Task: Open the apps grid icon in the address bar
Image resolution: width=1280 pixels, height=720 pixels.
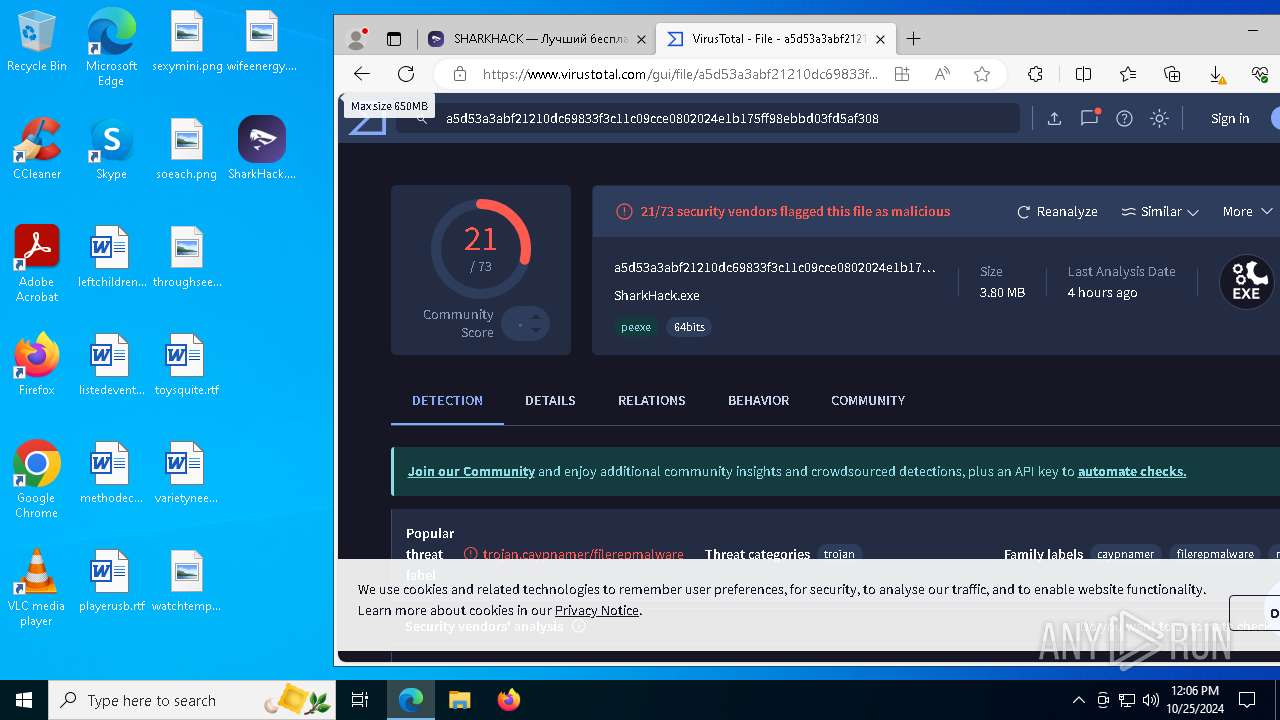Action: click(902, 74)
